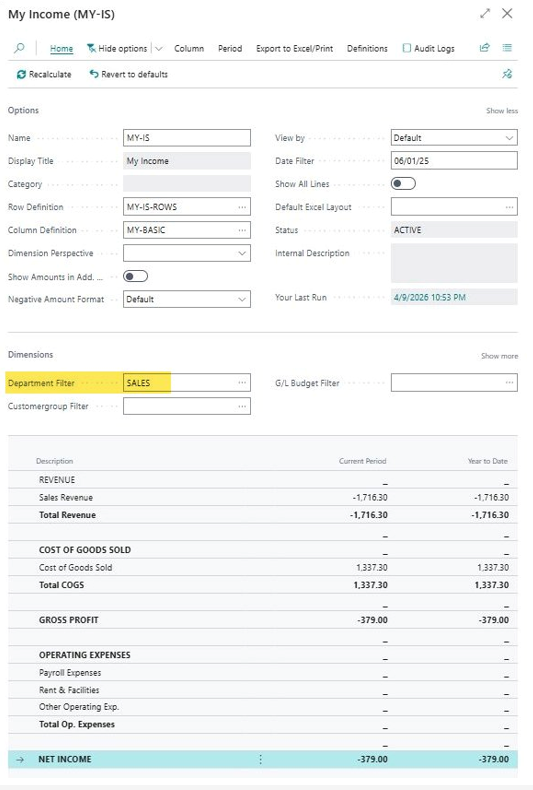Click the REVENUE heading row
Image resolution: width=533 pixels, height=790 pixels.
click(x=263, y=480)
